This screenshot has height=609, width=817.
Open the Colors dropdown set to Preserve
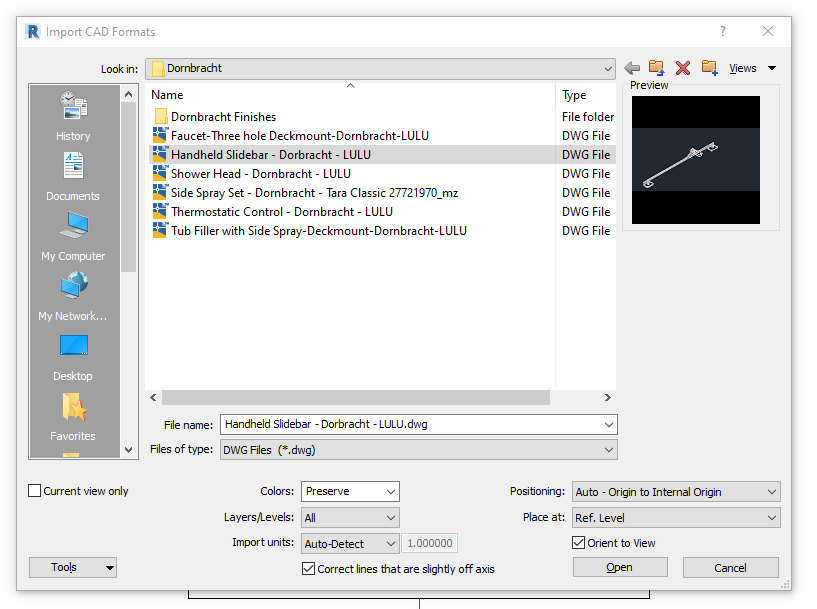click(x=350, y=491)
